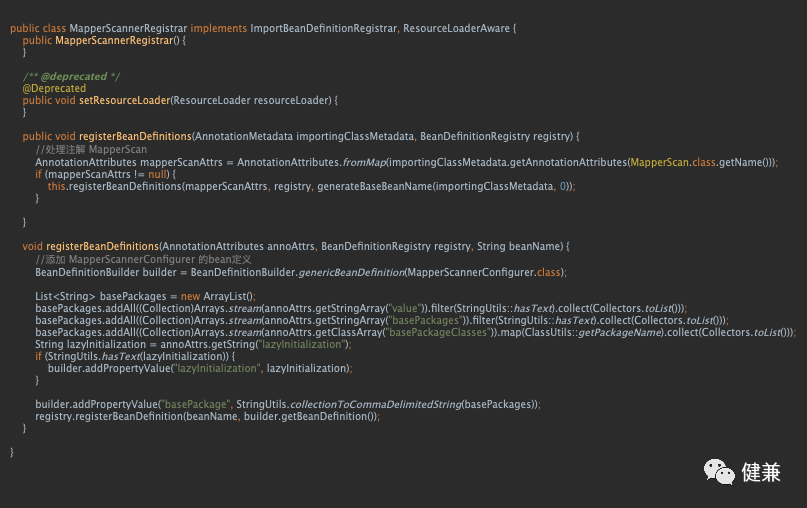
Task: Select the ImportBeanDefinitionRegistrar interface name
Action: pyautogui.click(x=325, y=29)
